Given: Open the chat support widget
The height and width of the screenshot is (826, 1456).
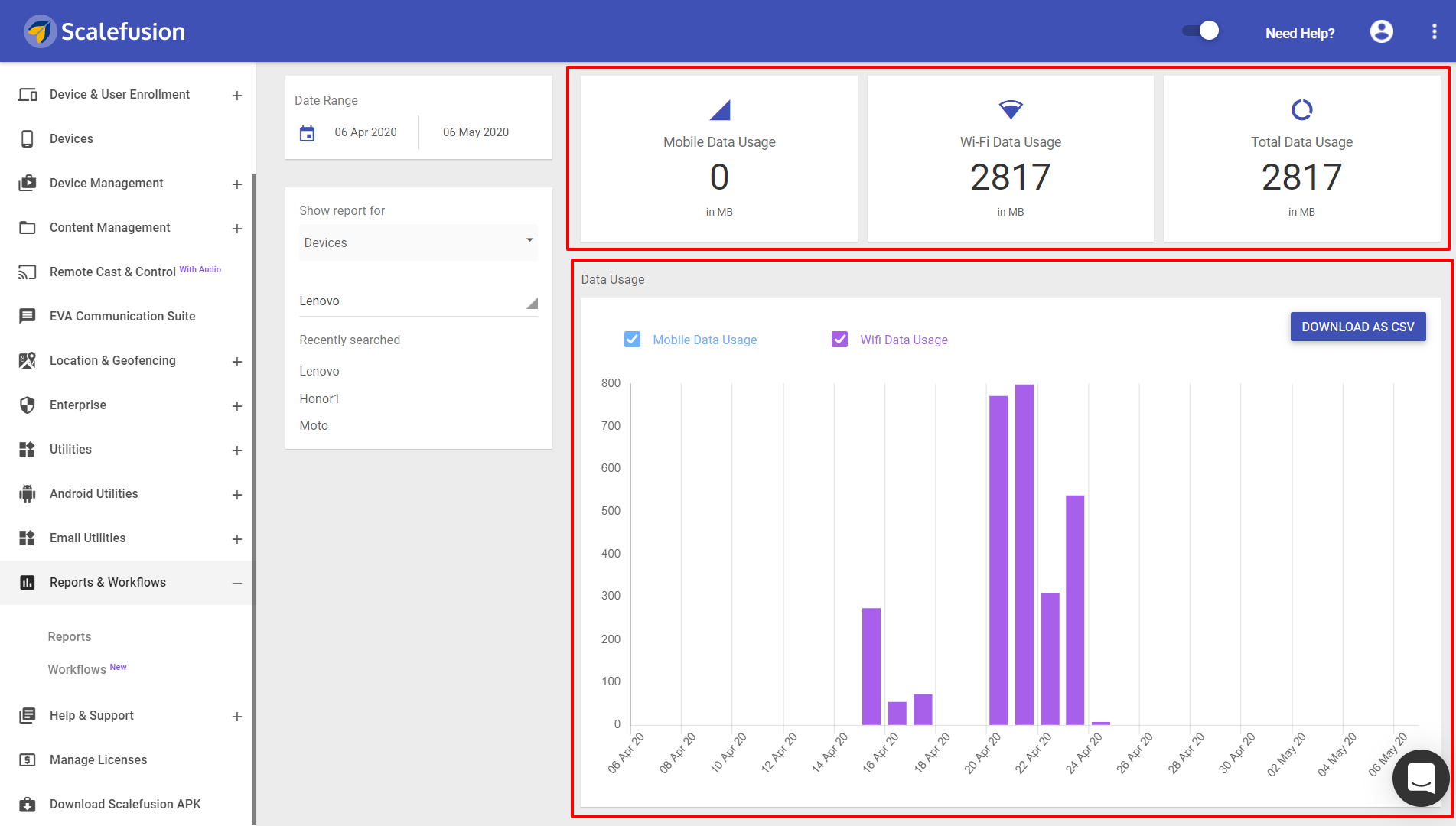Looking at the screenshot, I should tap(1421, 778).
